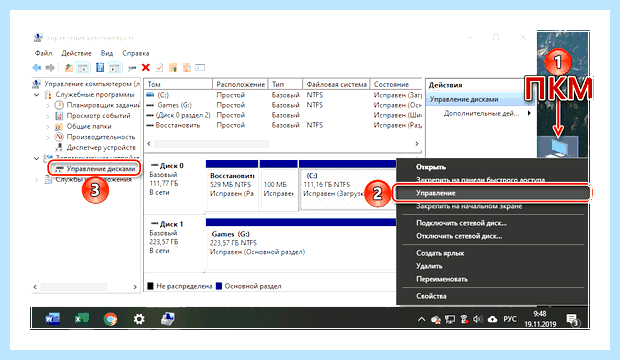Select Computer Management taskbar icon
This screenshot has width=620, height=360.
tap(168, 318)
